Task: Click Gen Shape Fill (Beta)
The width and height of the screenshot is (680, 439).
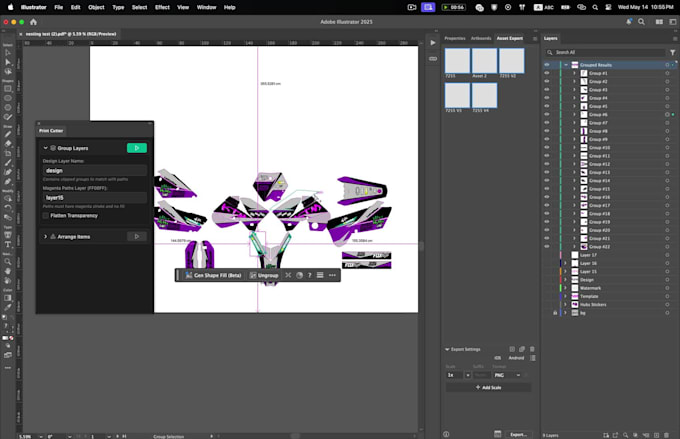Action: (x=213, y=275)
